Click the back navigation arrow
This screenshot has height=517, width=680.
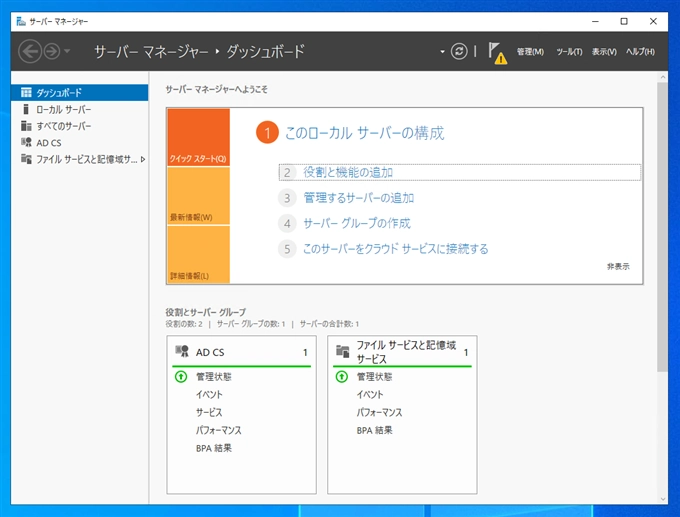30,52
